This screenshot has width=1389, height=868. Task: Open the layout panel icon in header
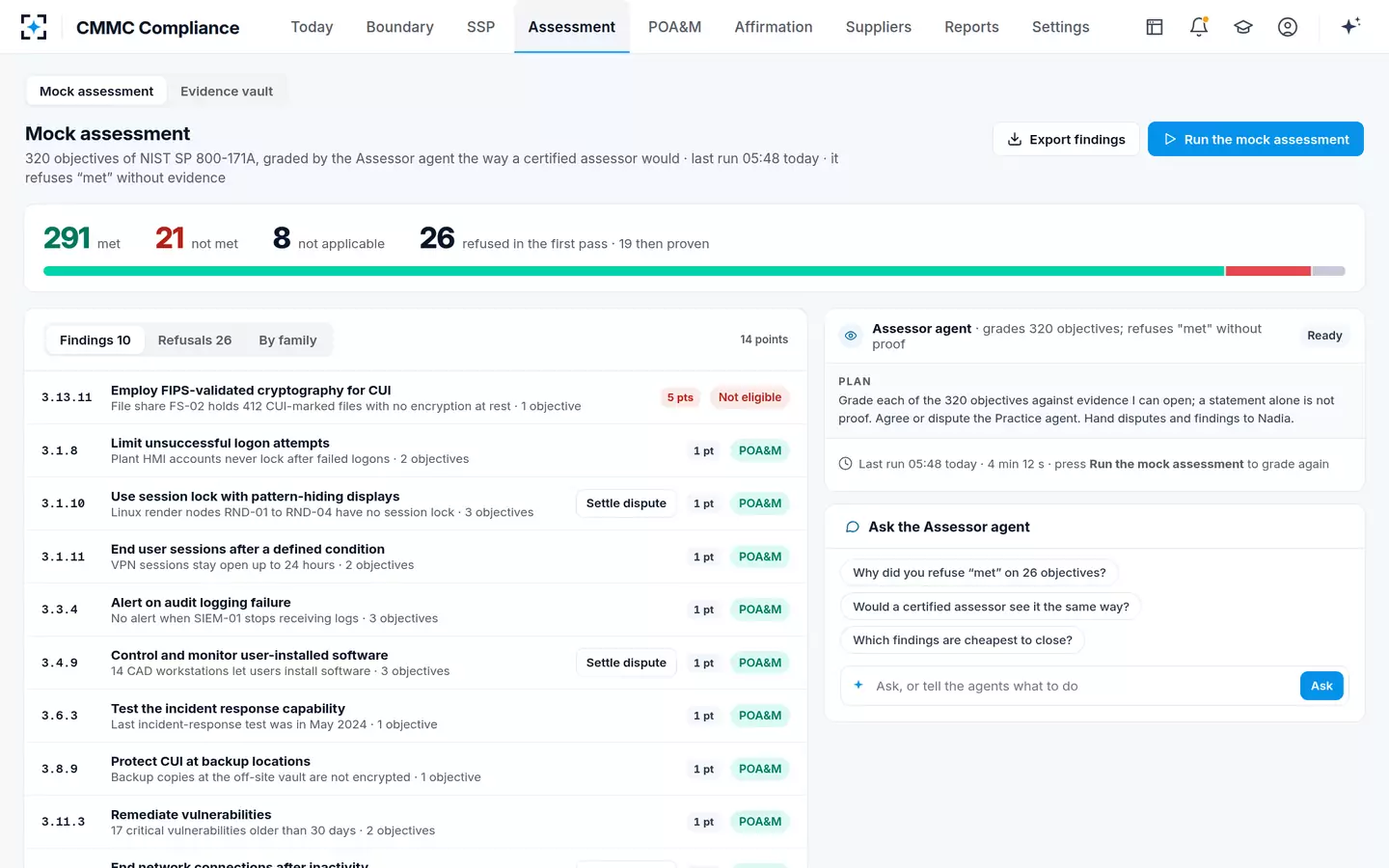(1155, 27)
